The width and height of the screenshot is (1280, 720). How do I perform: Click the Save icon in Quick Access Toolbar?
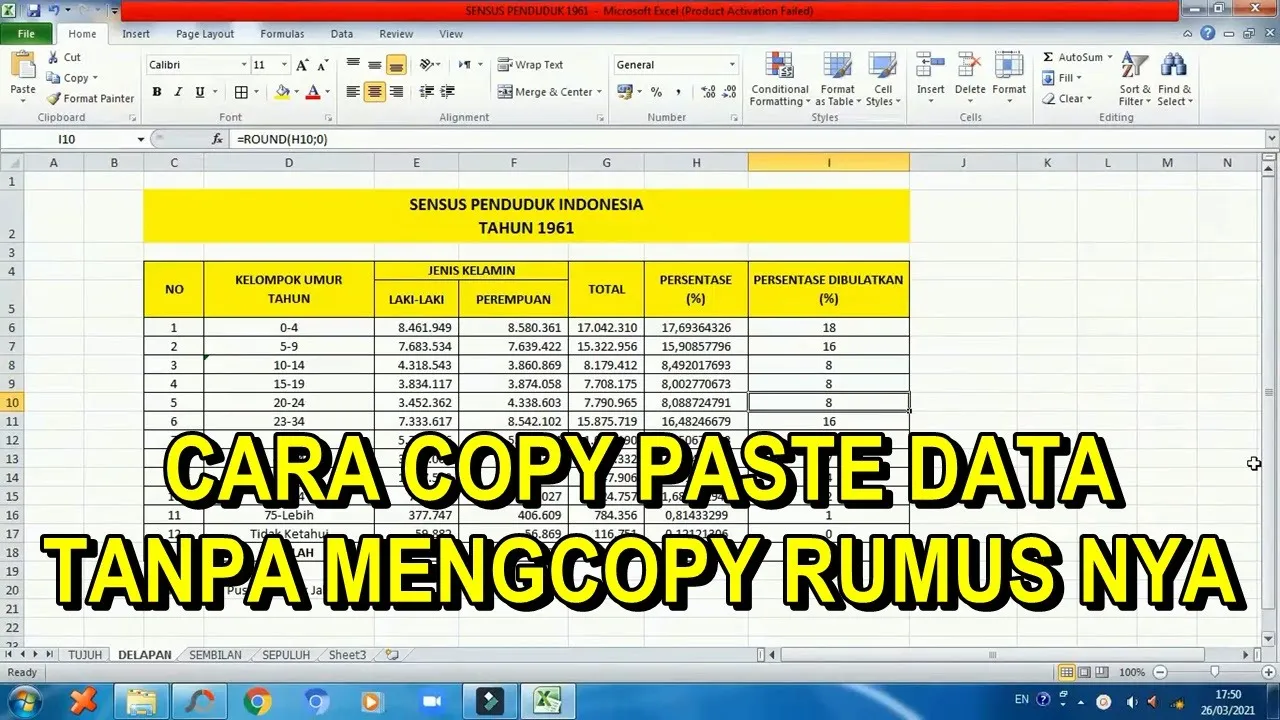(x=34, y=11)
